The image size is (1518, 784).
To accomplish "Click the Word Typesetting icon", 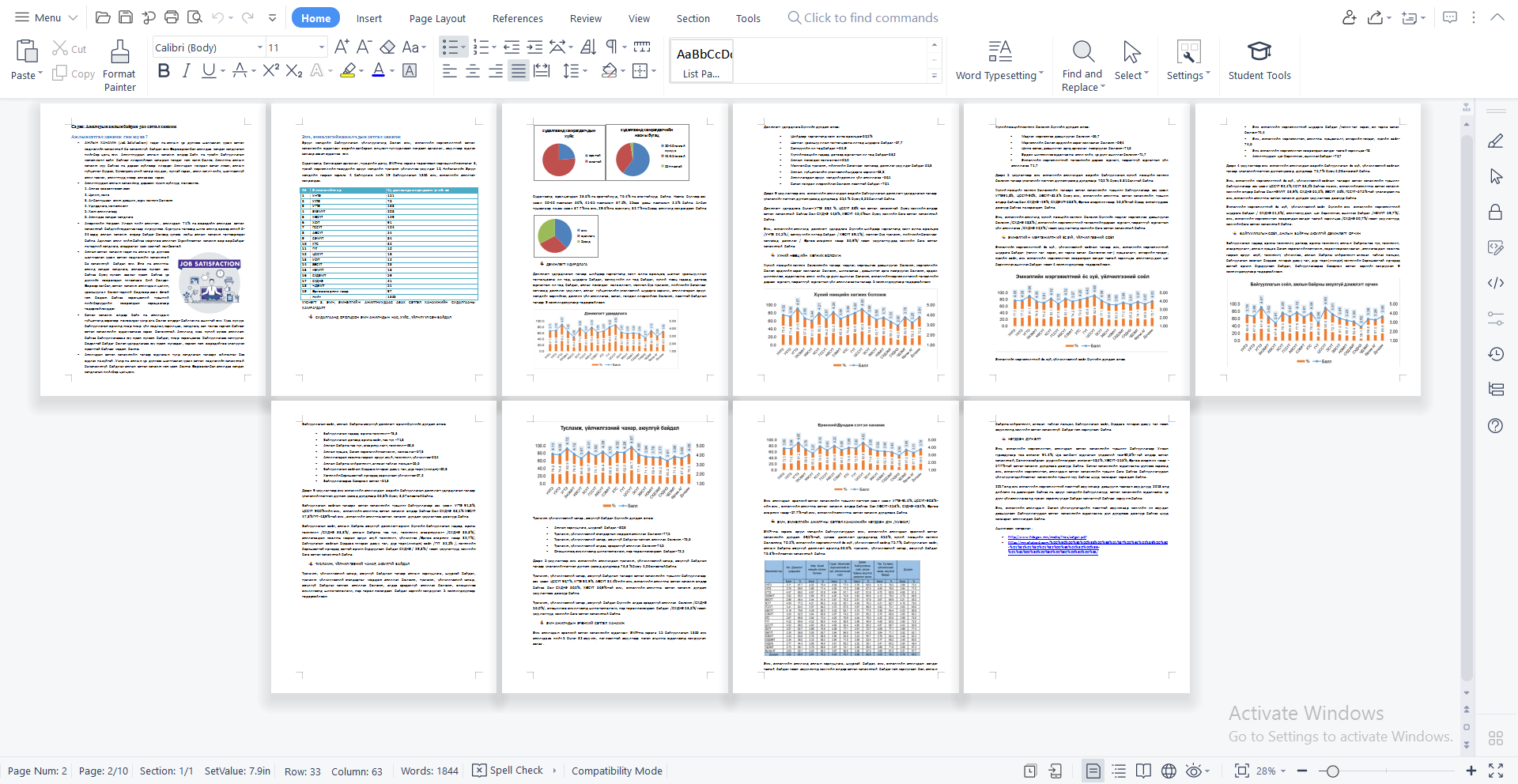I will coord(999,62).
